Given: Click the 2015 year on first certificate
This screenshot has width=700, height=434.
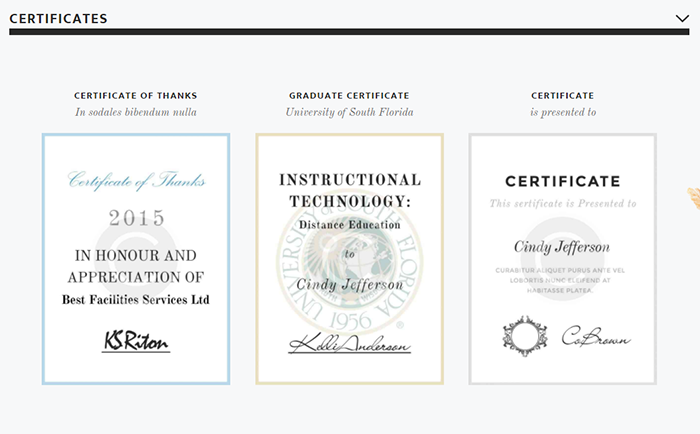Looking at the screenshot, I should 136,216.
